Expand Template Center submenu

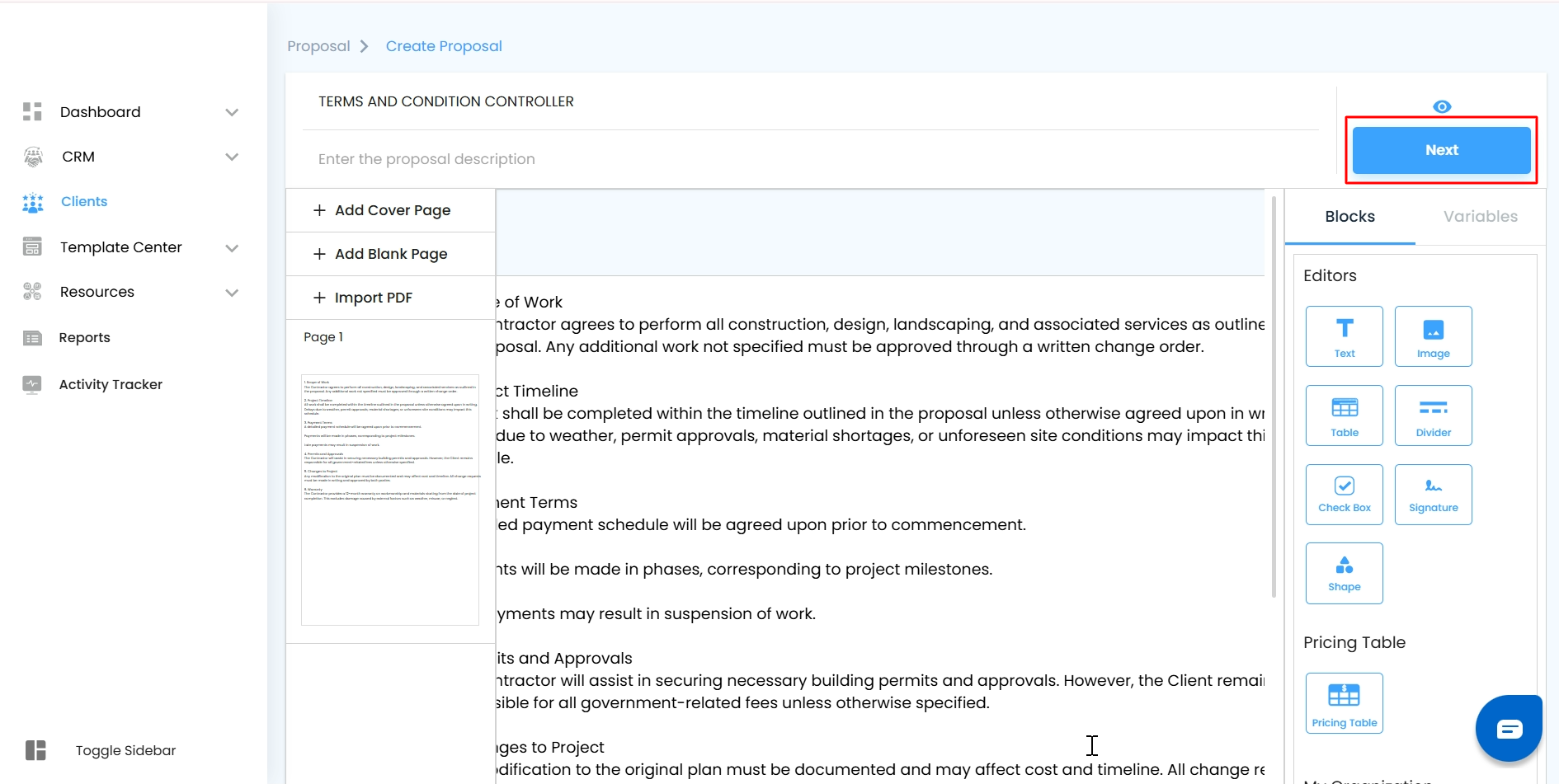[232, 247]
